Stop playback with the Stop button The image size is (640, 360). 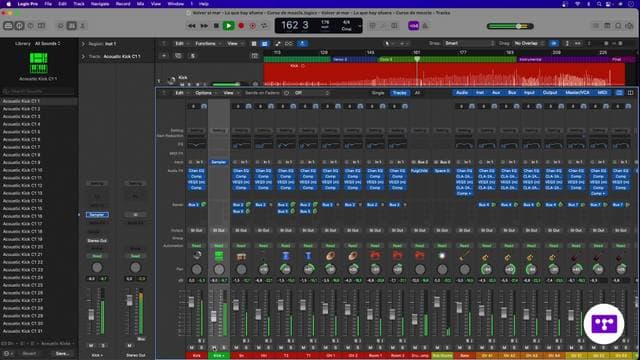tap(216, 26)
